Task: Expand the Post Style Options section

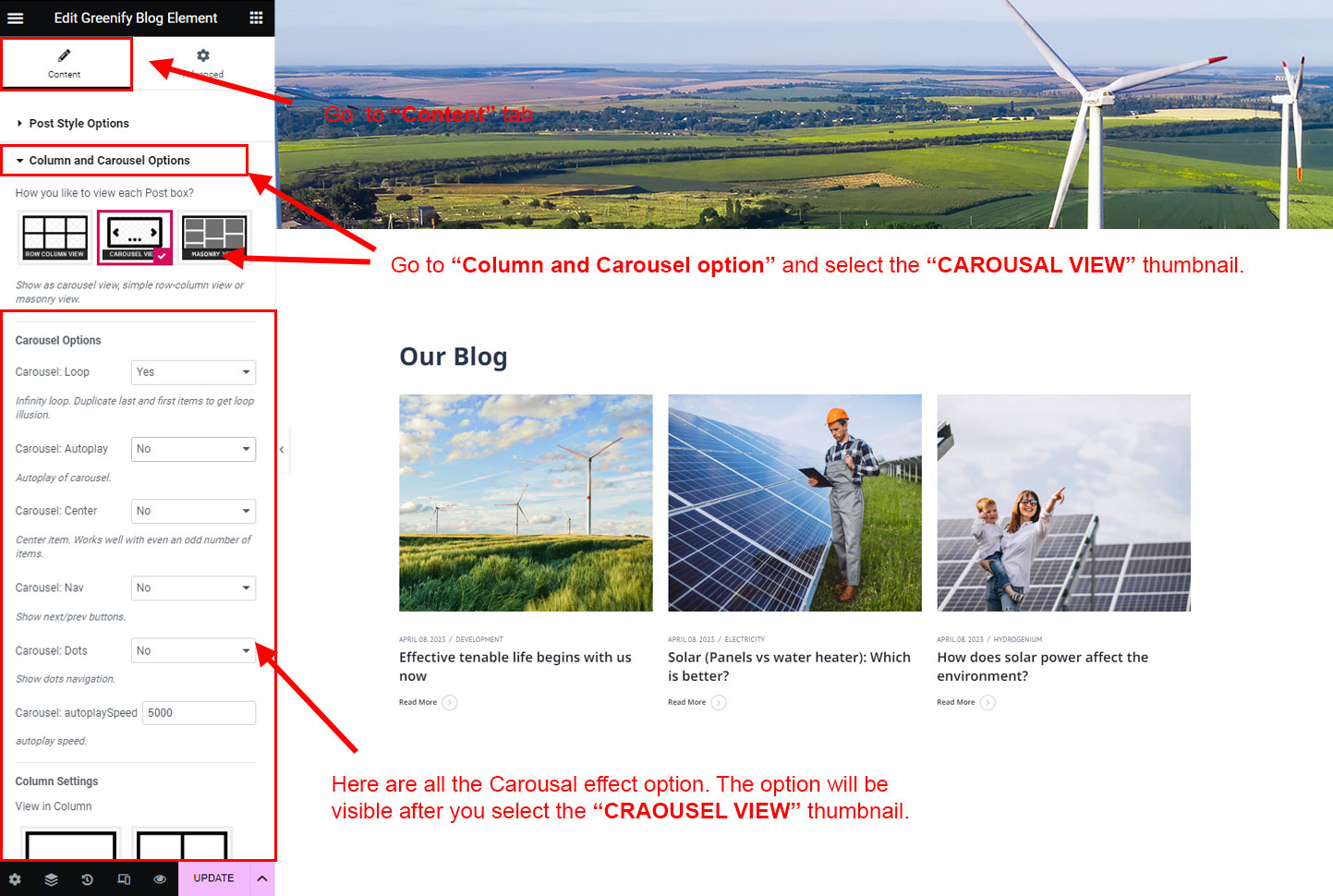Action: click(79, 124)
